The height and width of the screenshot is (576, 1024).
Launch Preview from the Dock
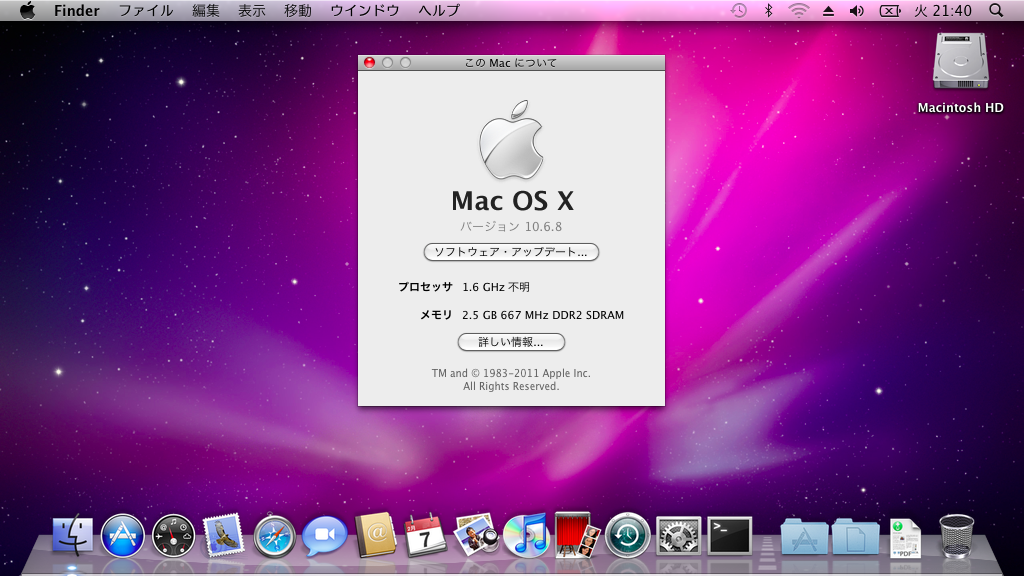[476, 536]
